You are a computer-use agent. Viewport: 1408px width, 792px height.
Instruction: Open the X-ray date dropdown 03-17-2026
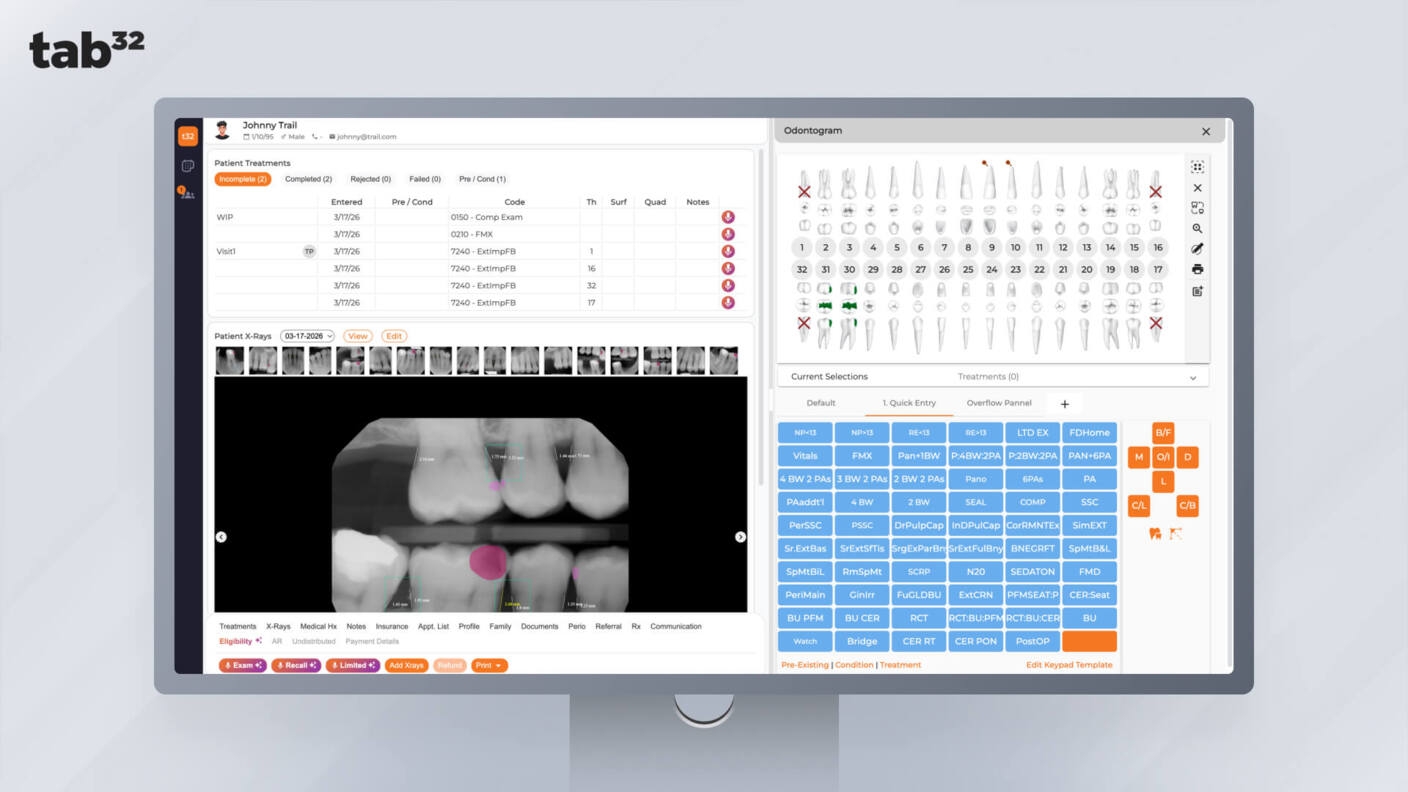(307, 336)
